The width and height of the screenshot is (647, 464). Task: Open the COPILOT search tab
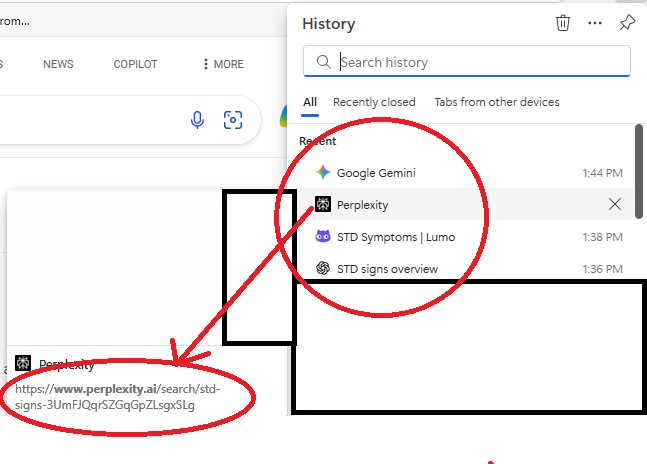[x=135, y=64]
